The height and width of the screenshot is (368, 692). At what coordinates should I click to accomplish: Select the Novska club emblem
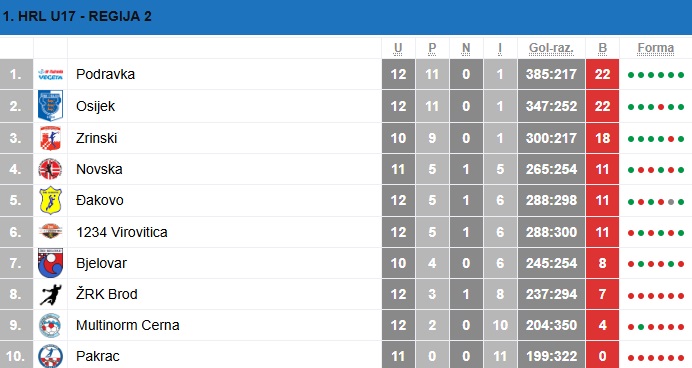click(x=50, y=169)
